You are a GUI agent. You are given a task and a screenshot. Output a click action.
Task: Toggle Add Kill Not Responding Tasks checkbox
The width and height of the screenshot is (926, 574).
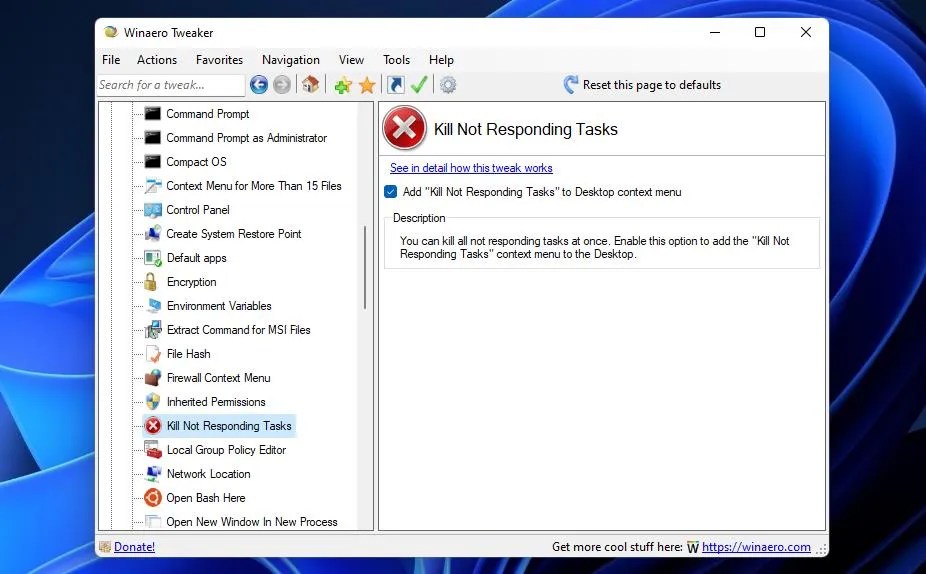point(390,191)
